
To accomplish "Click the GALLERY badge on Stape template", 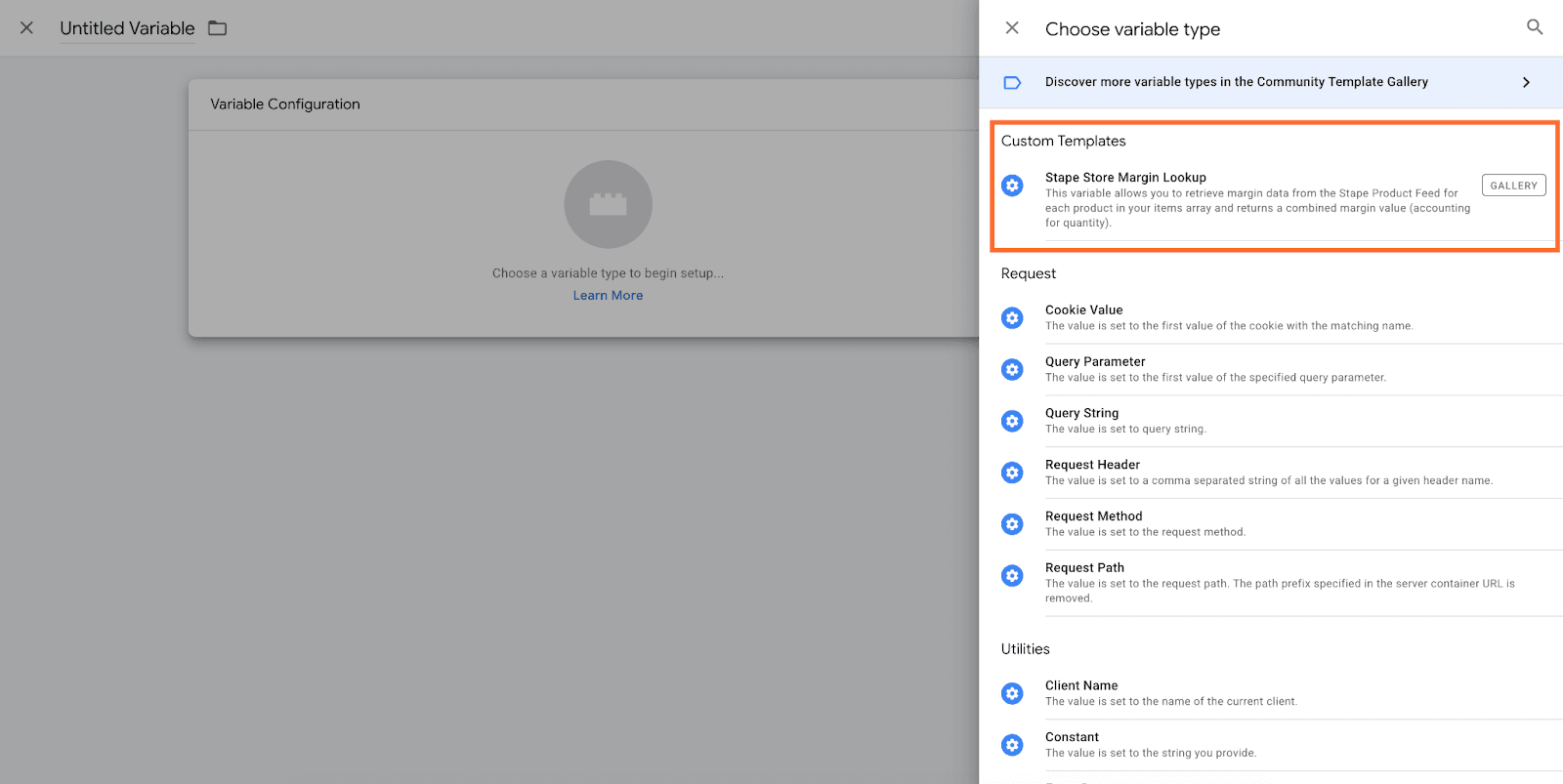I will 1513,186.
